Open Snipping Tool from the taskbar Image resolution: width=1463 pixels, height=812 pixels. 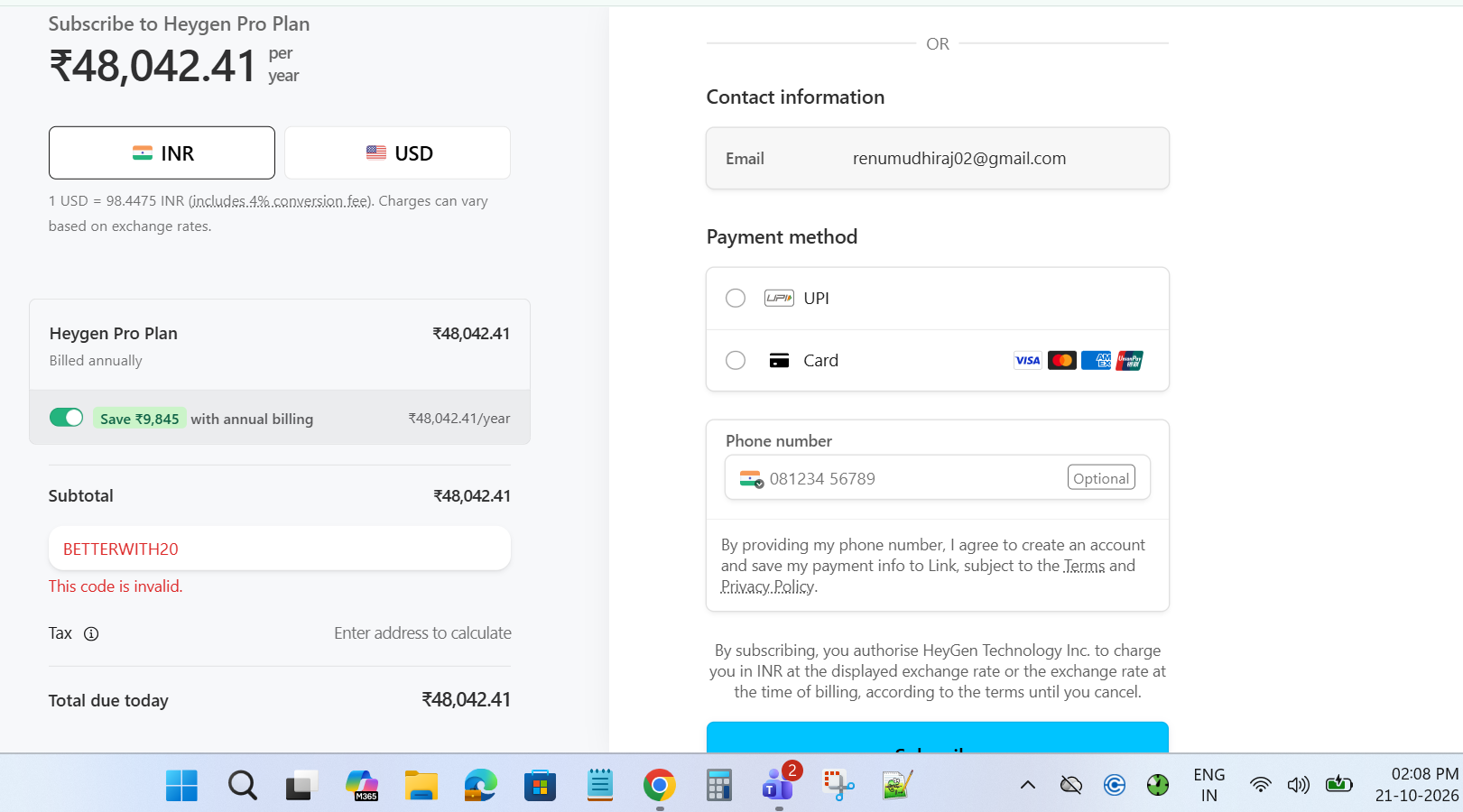838,785
